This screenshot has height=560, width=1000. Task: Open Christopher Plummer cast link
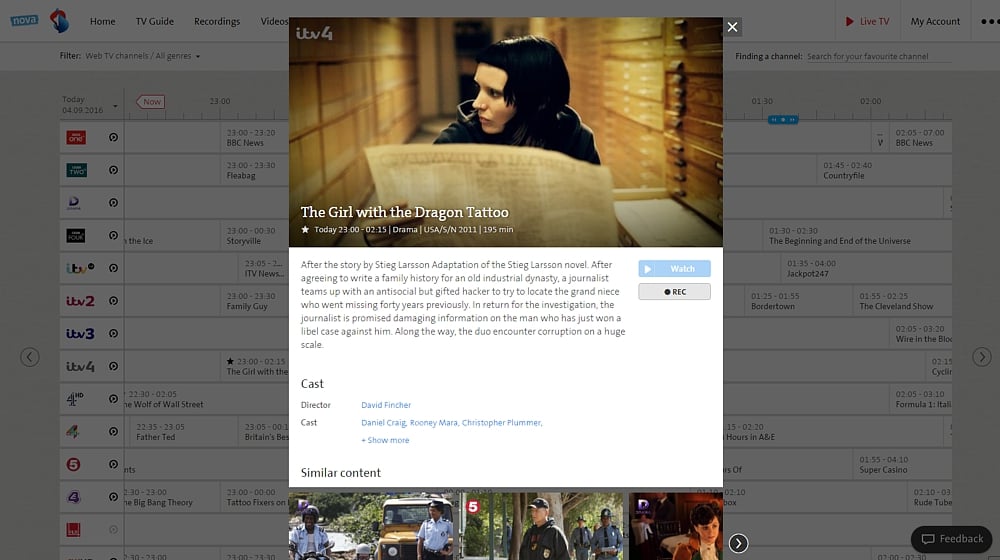[x=502, y=422]
